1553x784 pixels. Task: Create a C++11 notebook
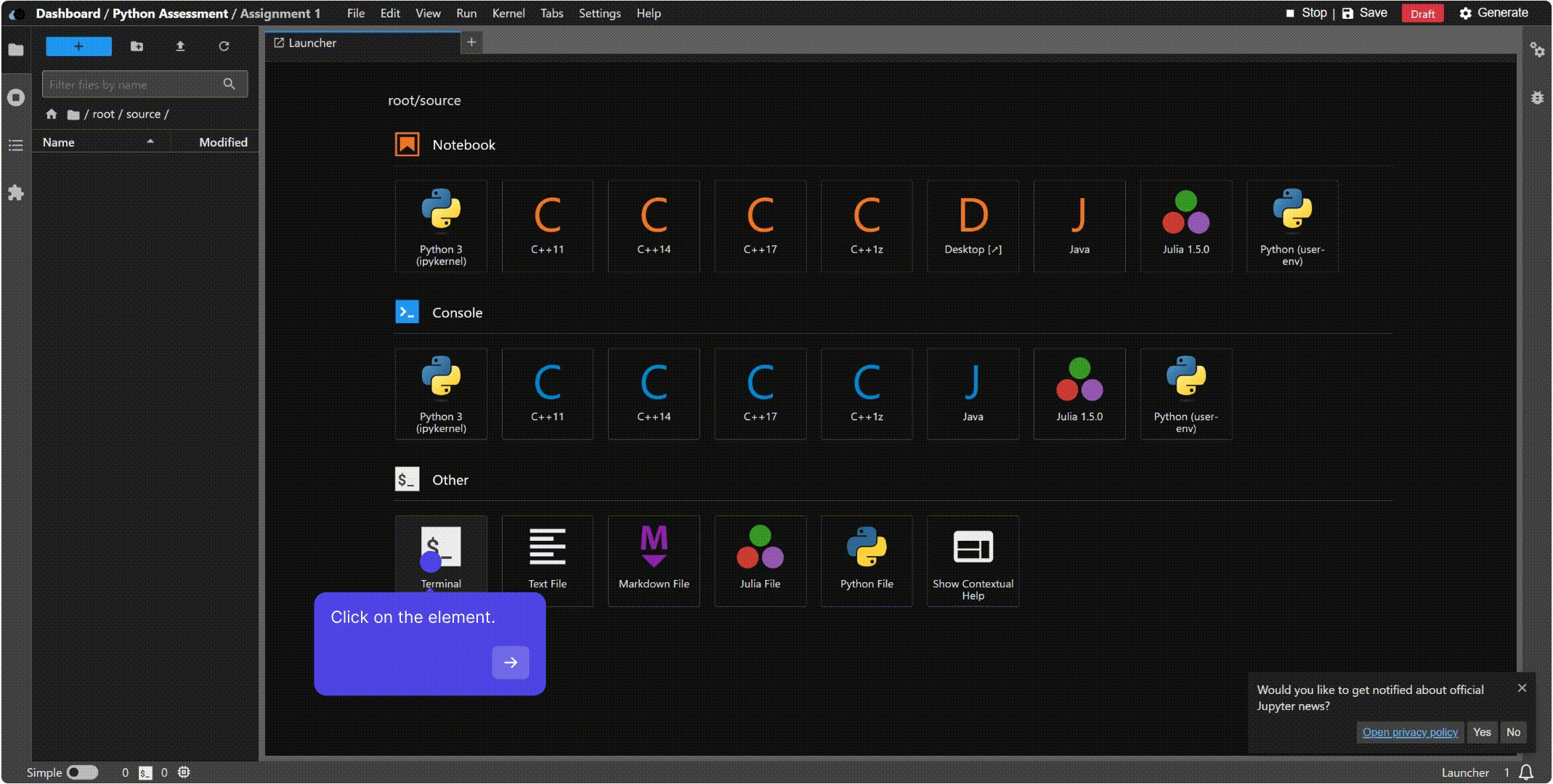point(547,226)
